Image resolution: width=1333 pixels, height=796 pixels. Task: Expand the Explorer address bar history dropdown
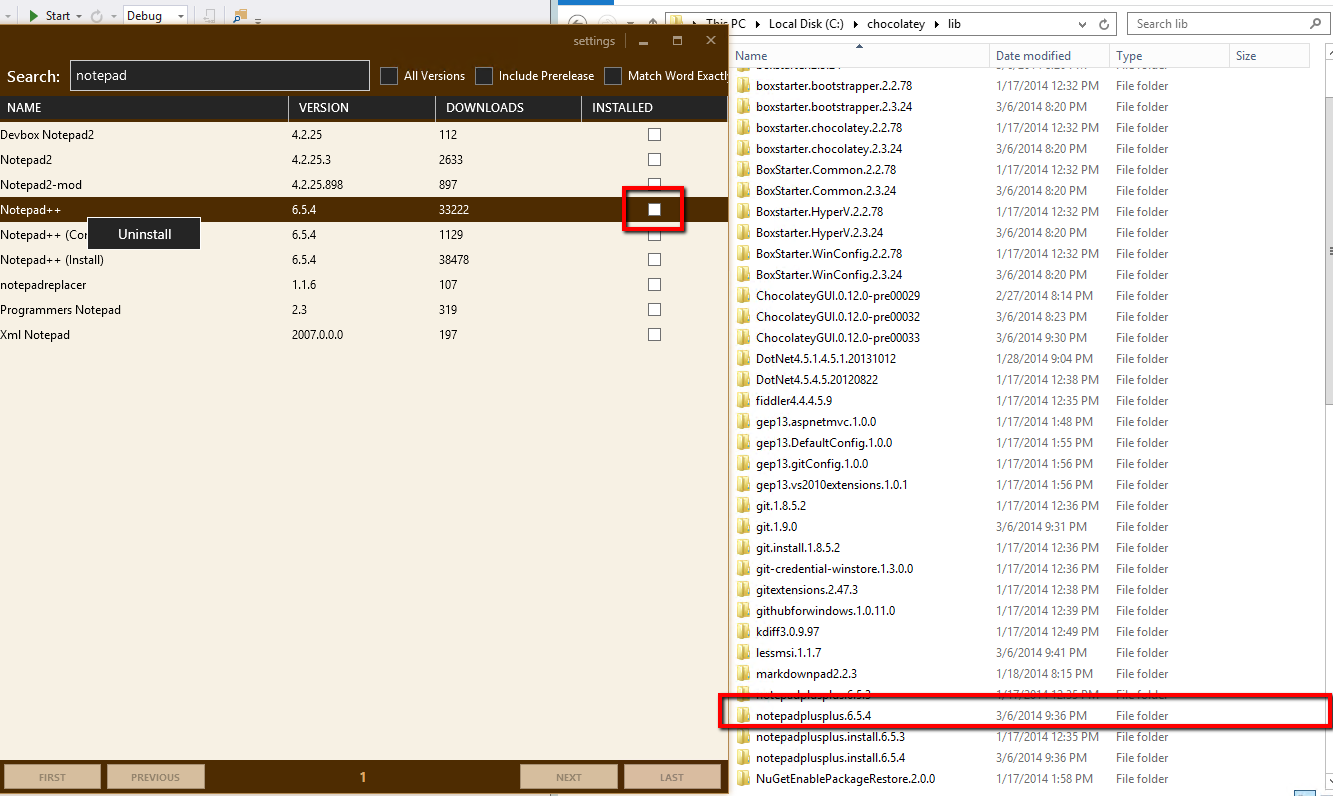[1081, 24]
